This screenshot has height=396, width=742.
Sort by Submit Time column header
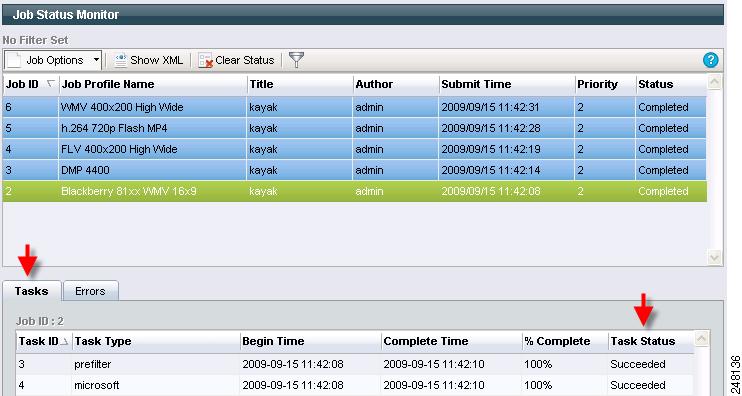tap(506, 84)
